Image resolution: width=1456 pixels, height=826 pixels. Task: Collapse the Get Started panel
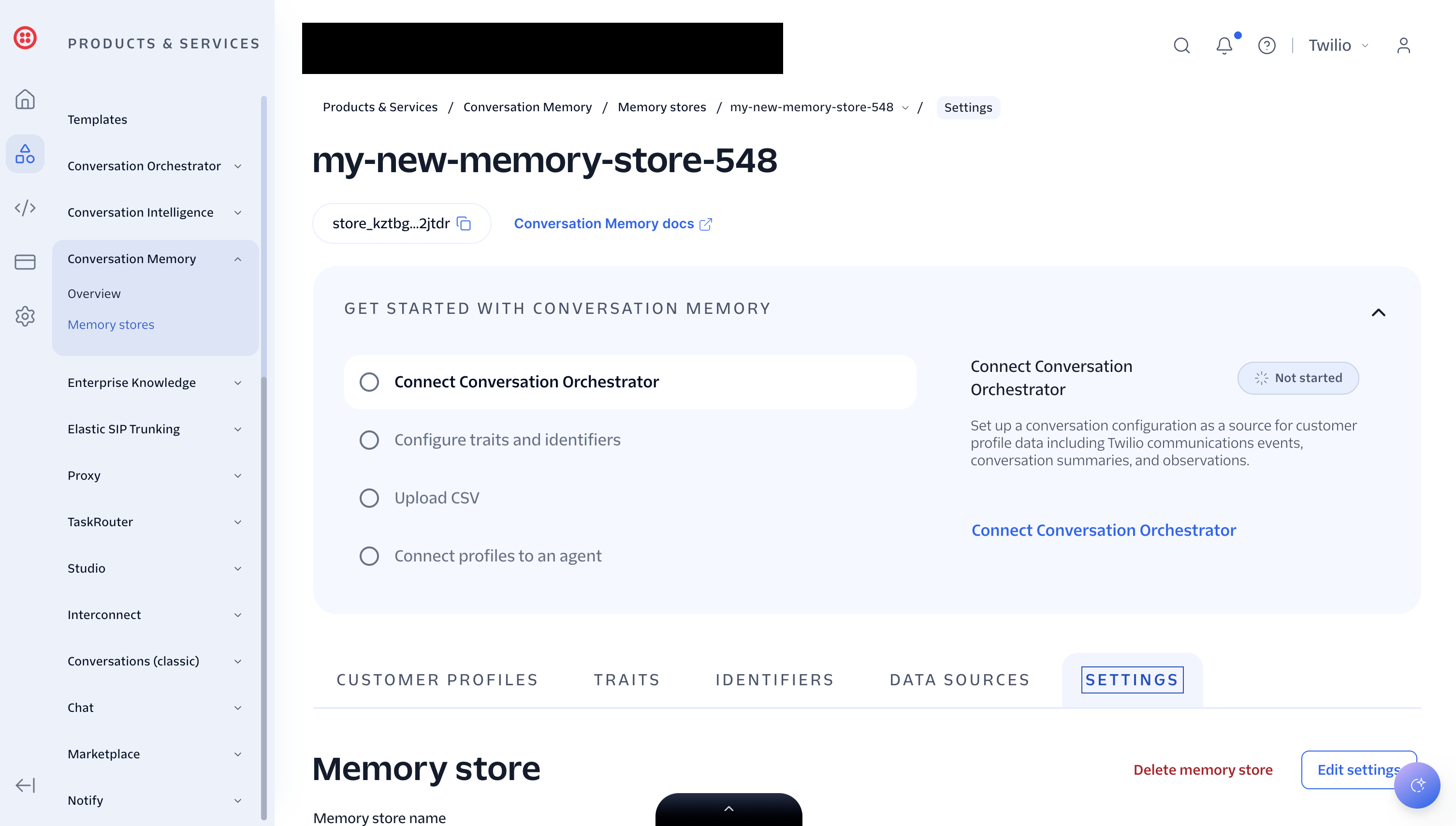coord(1378,312)
